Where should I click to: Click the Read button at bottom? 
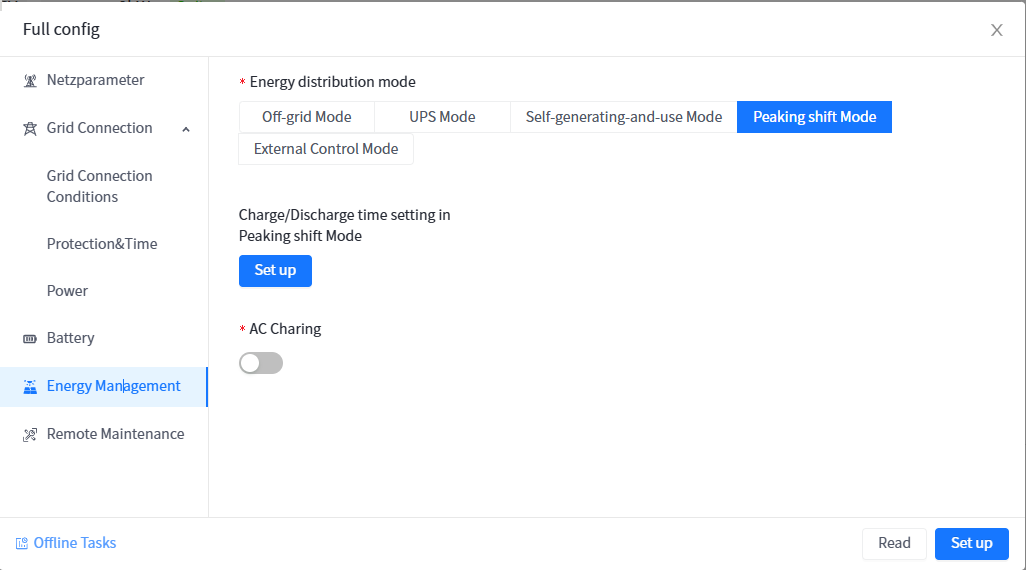point(894,543)
